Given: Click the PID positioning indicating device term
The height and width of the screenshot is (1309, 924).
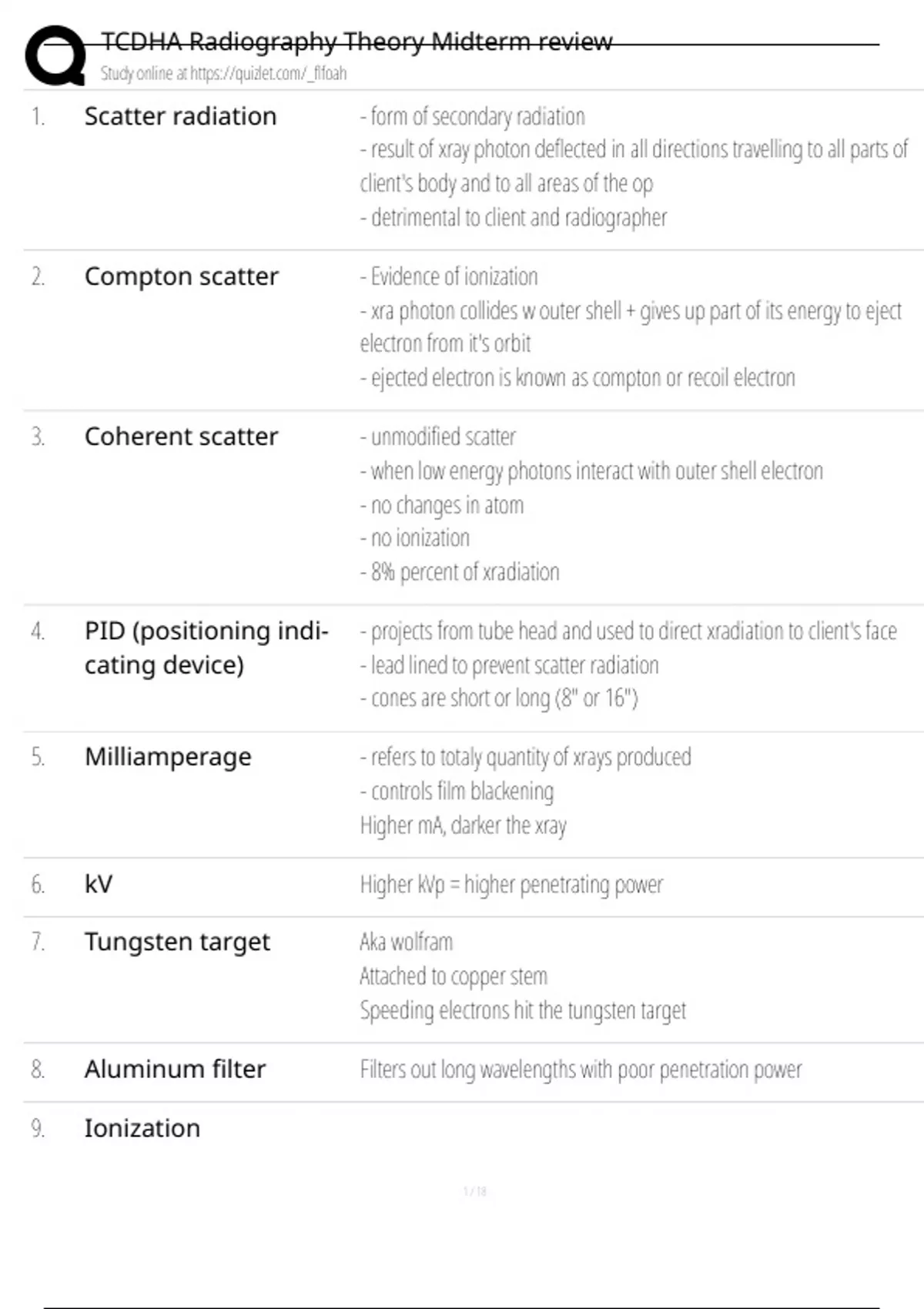Looking at the screenshot, I should [206, 648].
